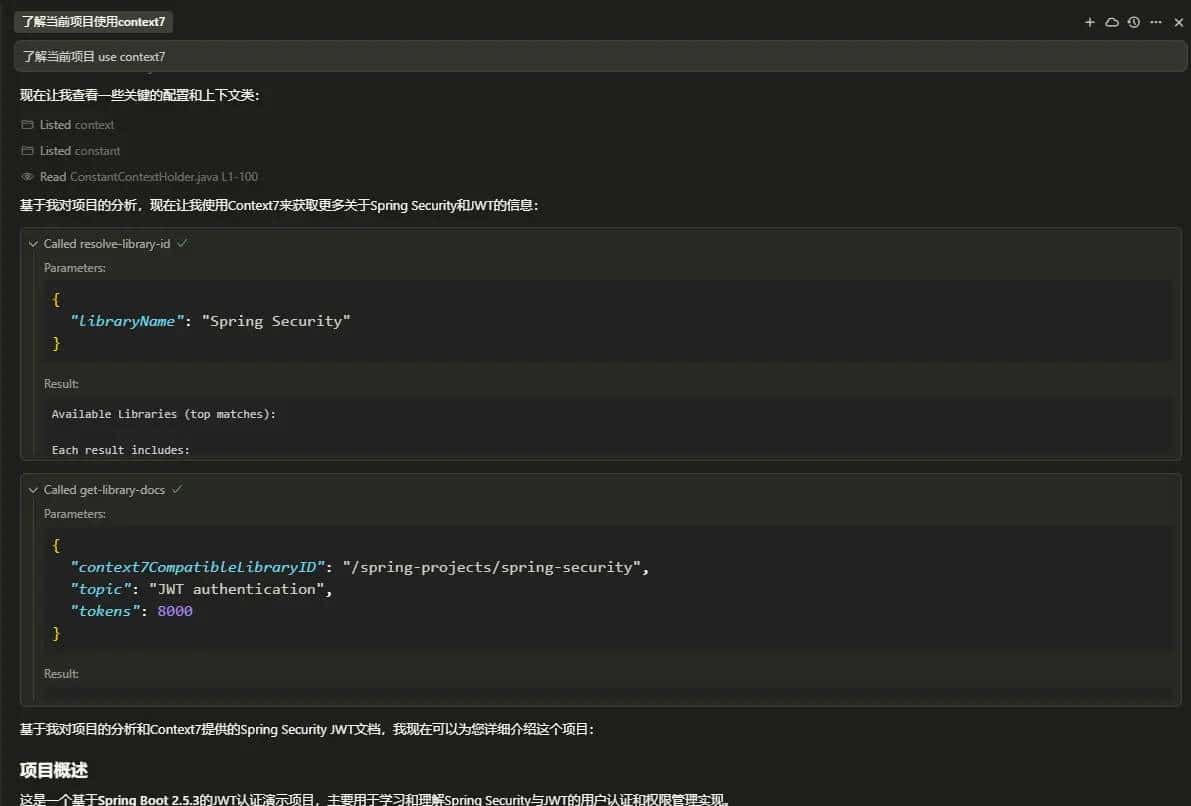This screenshot has width=1191, height=806.
Task: Click eye icon beside Read ConstantContextHolder.java
Action: tap(27, 176)
